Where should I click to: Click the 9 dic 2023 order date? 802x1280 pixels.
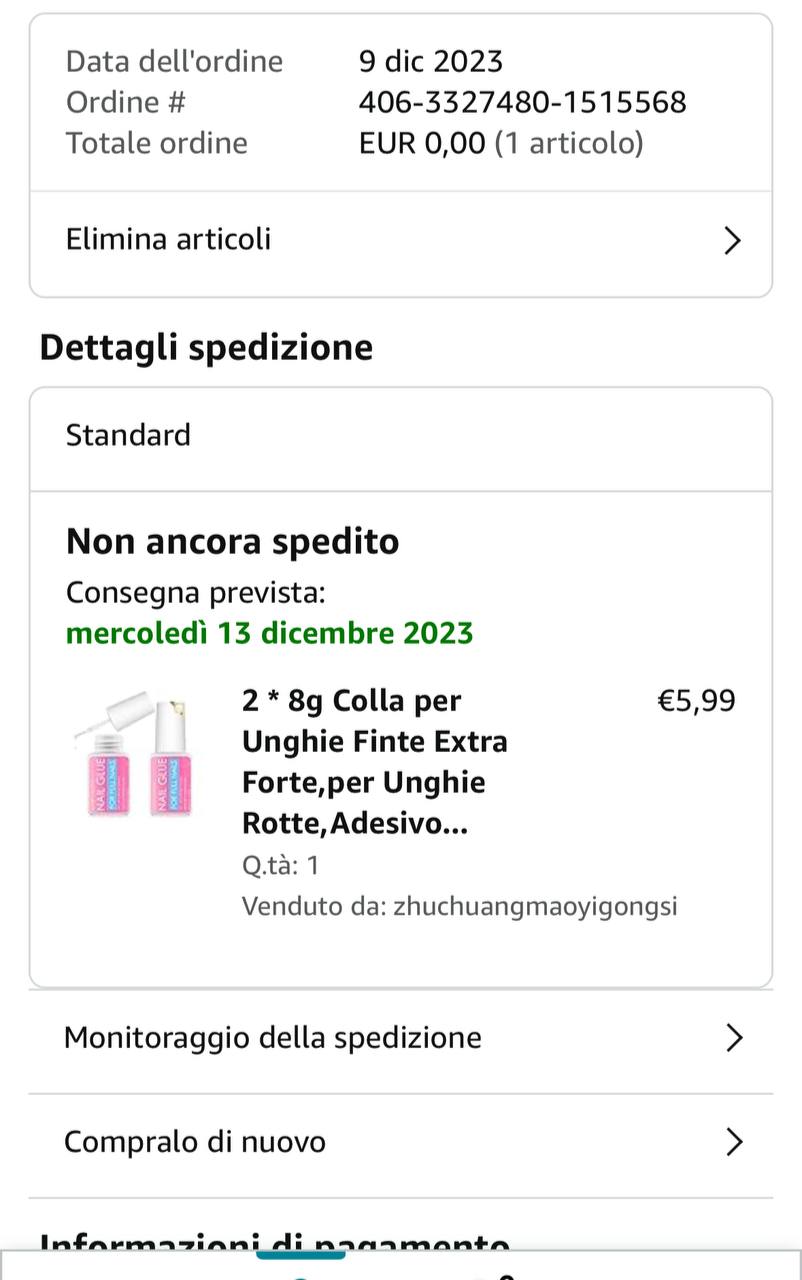pos(431,62)
